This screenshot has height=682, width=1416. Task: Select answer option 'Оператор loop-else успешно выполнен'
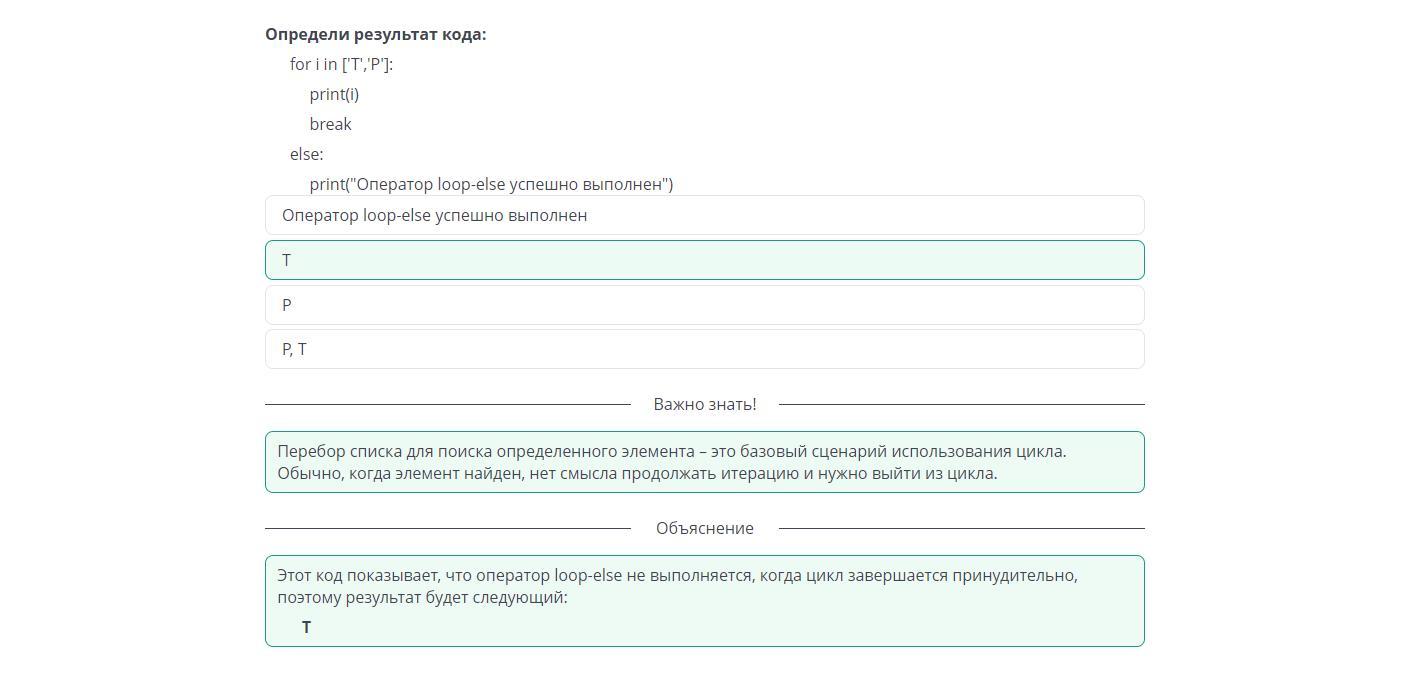coord(704,215)
